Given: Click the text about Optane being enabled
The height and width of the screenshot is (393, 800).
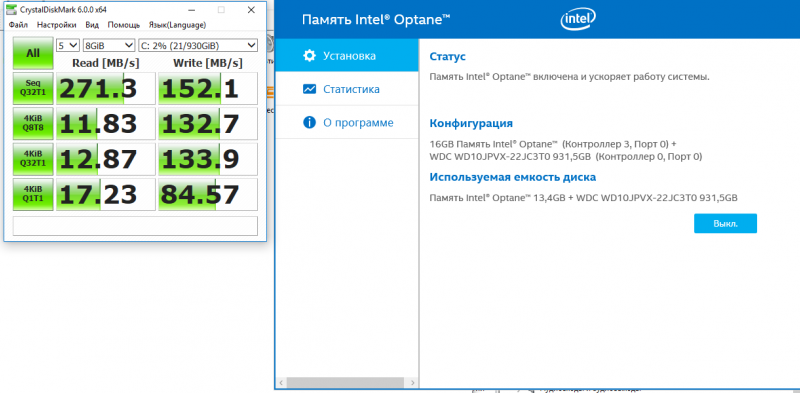Looking at the screenshot, I should (569, 77).
